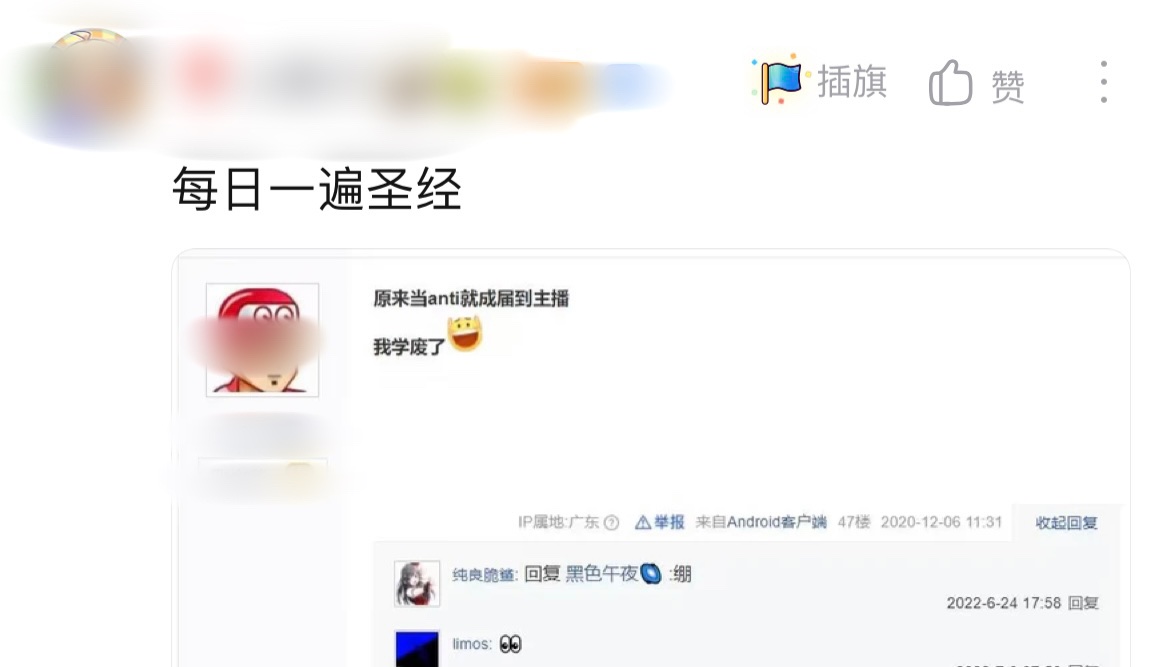Click the post title 每日一遍圣经

tap(317, 189)
